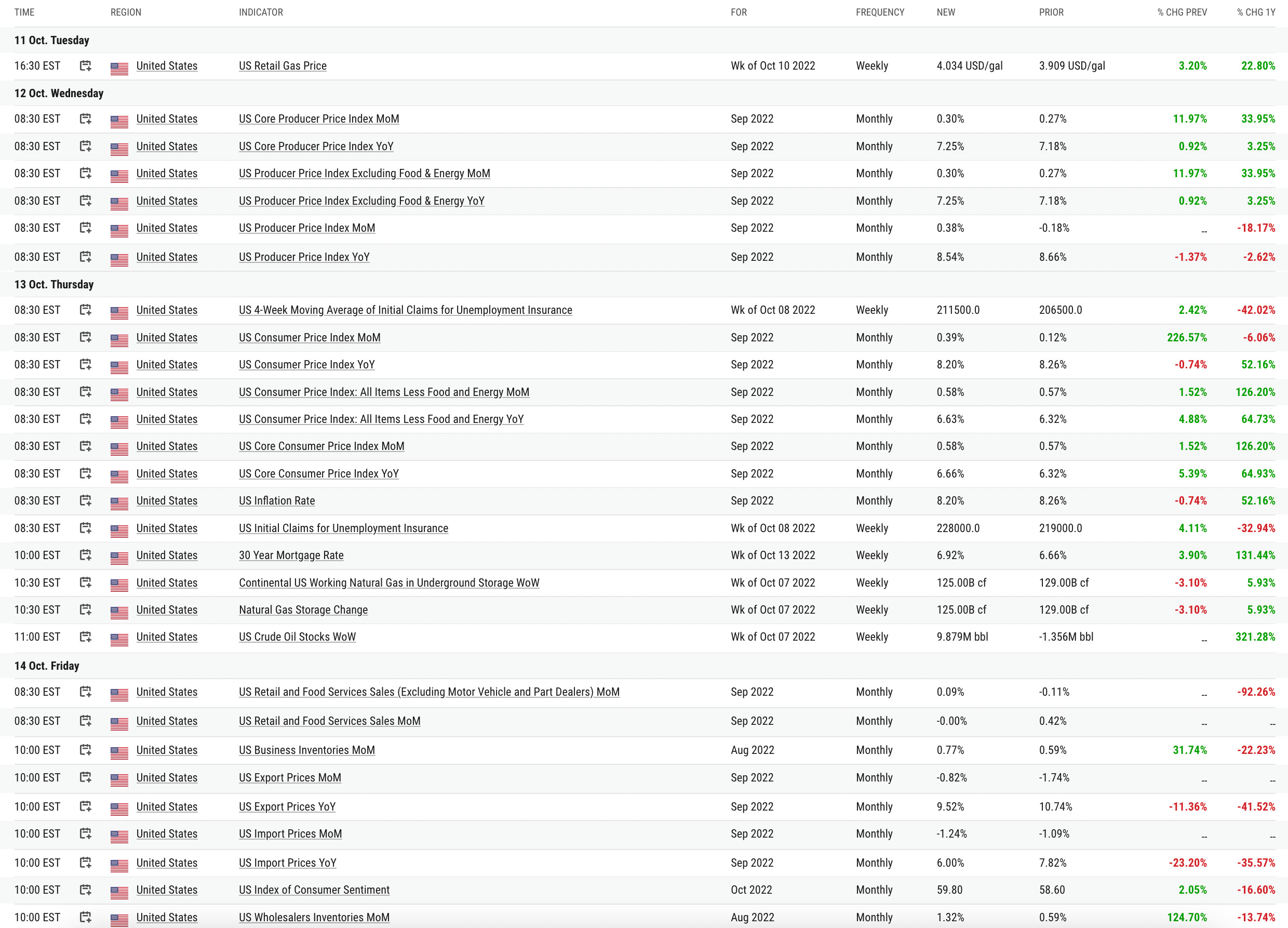The height and width of the screenshot is (928, 1288).
Task: Open US Core Consumer Price Index YoY link
Action: click(x=319, y=473)
